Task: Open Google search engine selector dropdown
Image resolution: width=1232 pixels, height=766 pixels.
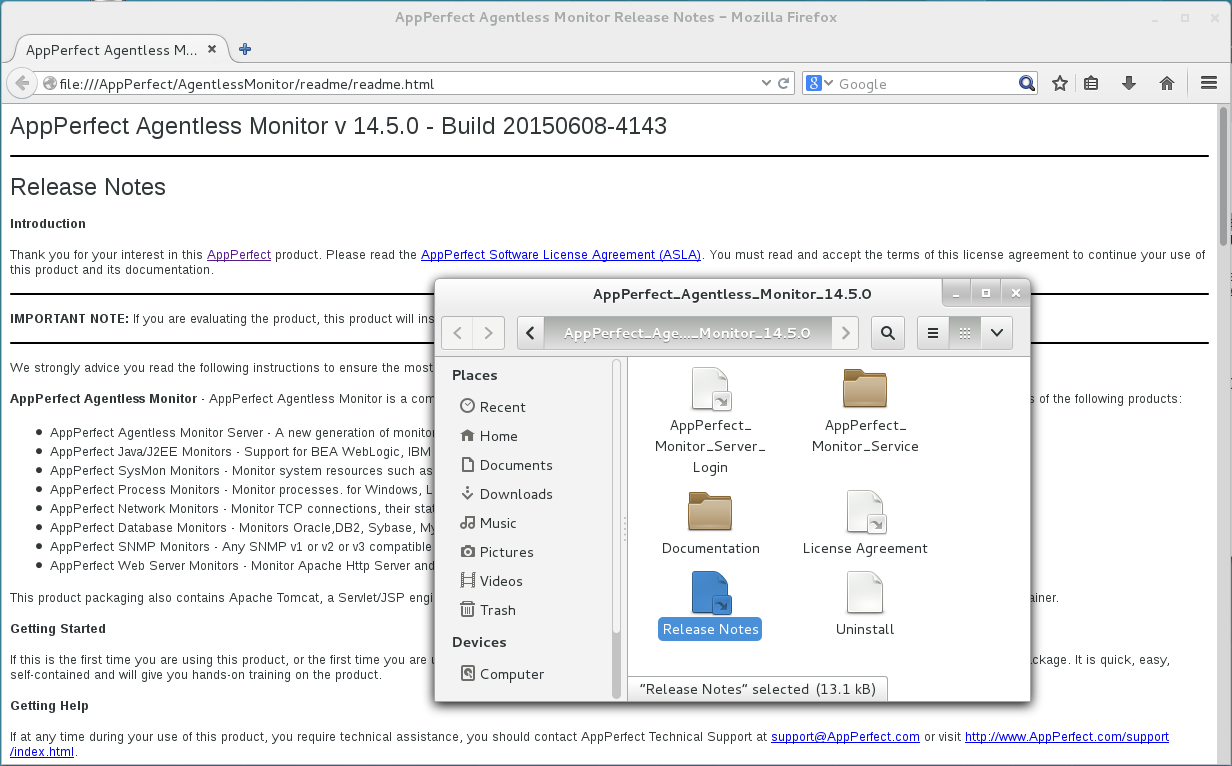Action: point(820,84)
